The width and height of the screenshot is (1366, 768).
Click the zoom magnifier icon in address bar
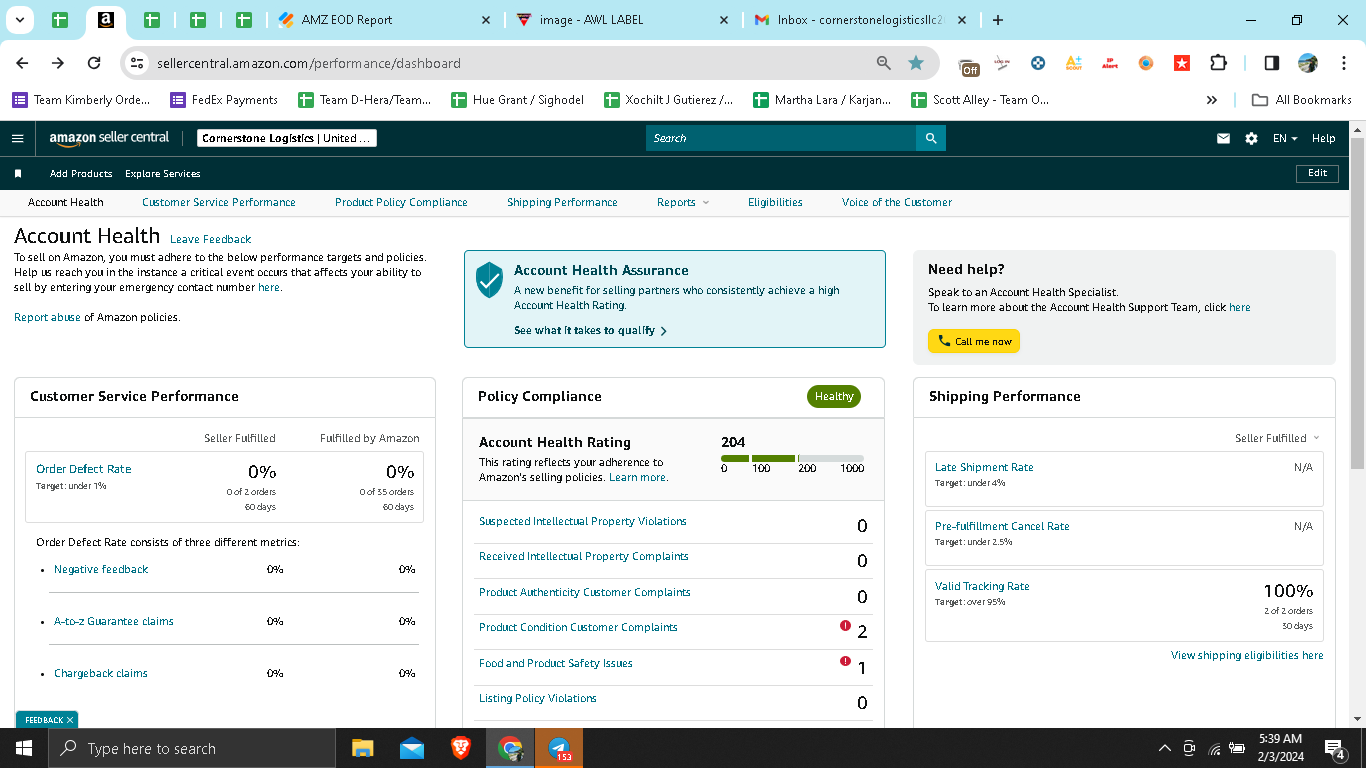883,63
